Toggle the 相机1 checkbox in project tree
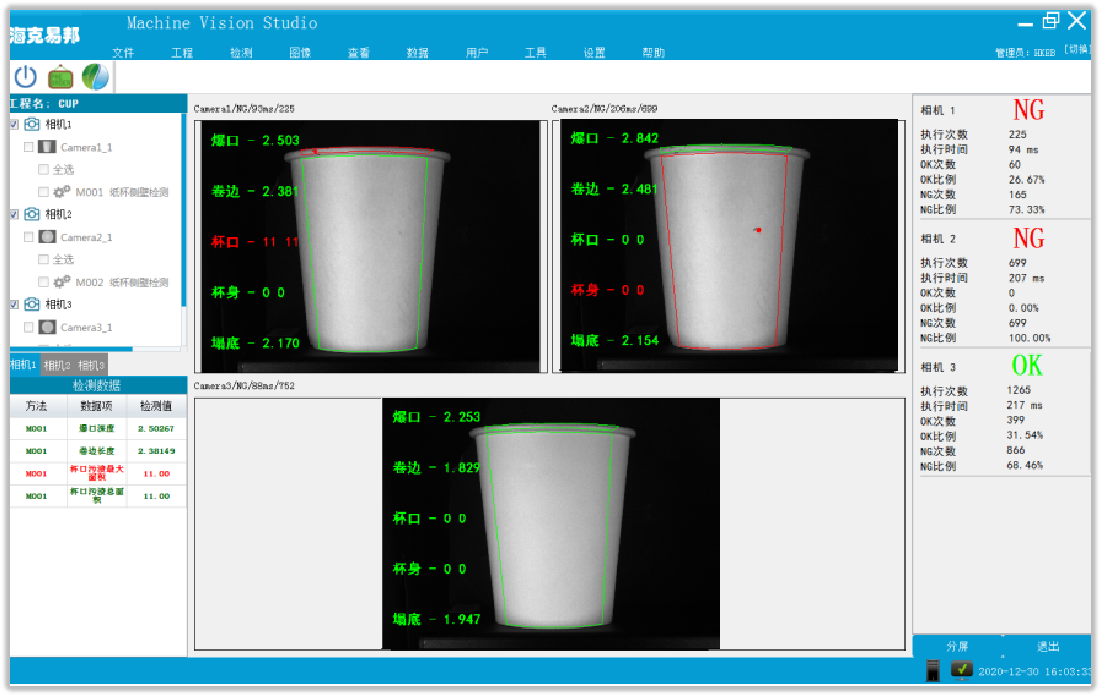Screen dimensions: 1102x697 (x=14, y=124)
